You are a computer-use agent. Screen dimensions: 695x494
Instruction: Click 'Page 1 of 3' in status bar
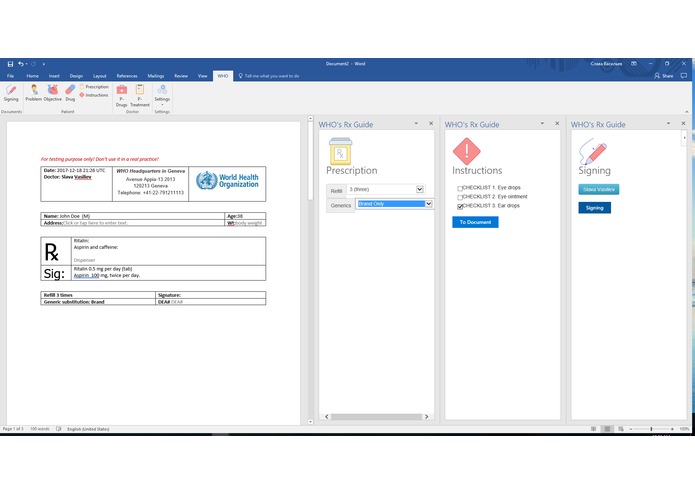(x=13, y=429)
